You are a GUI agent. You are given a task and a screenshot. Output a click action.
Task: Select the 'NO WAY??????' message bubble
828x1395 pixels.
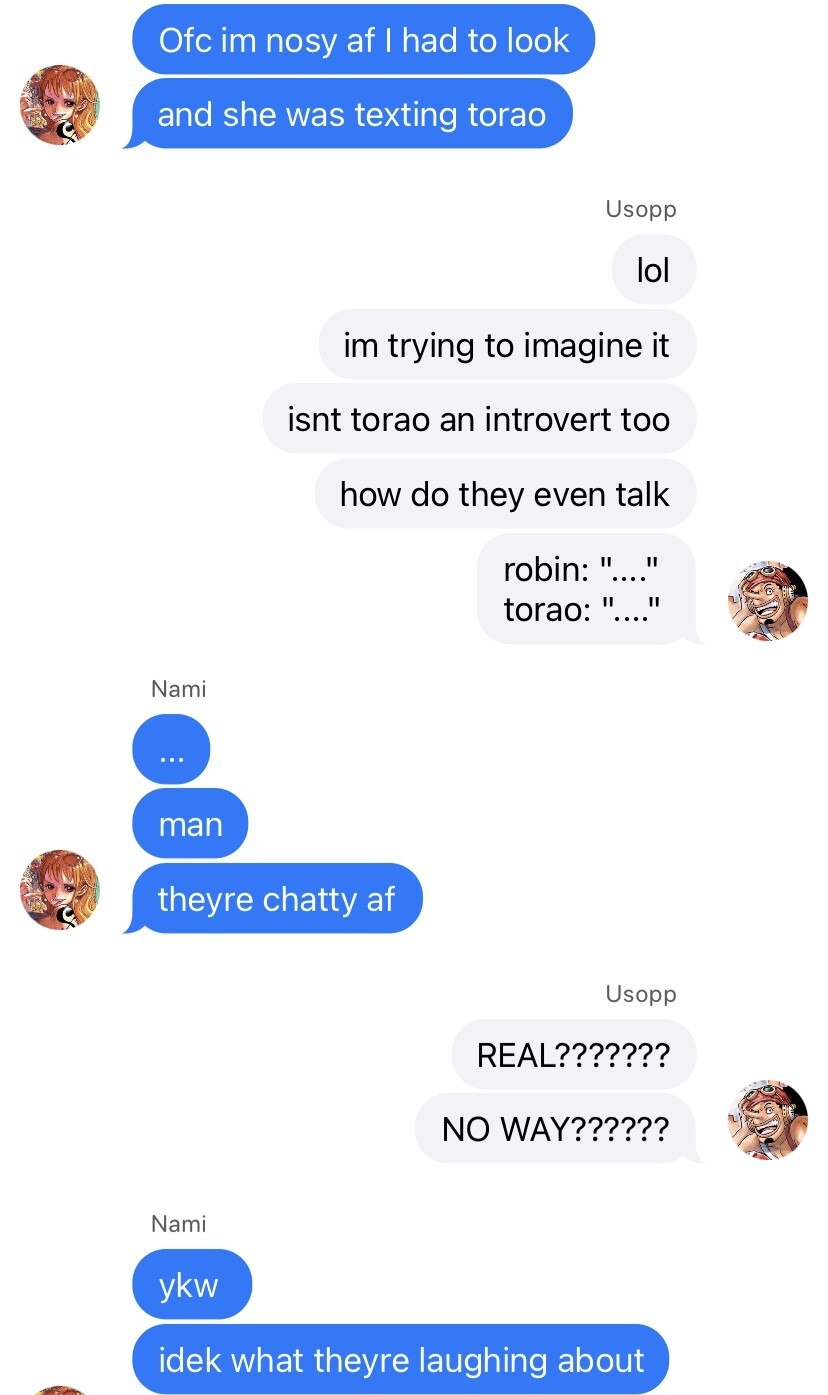pyautogui.click(x=558, y=1129)
